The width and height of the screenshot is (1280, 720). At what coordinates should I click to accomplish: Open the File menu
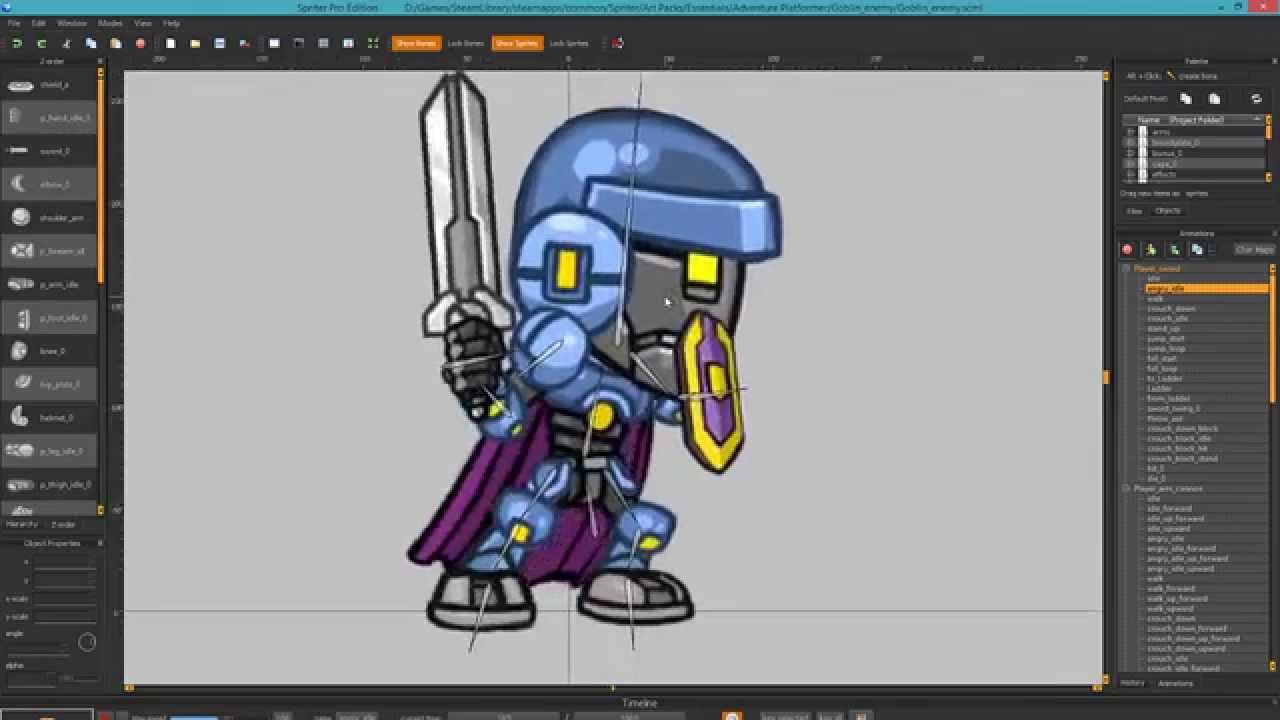pos(14,22)
